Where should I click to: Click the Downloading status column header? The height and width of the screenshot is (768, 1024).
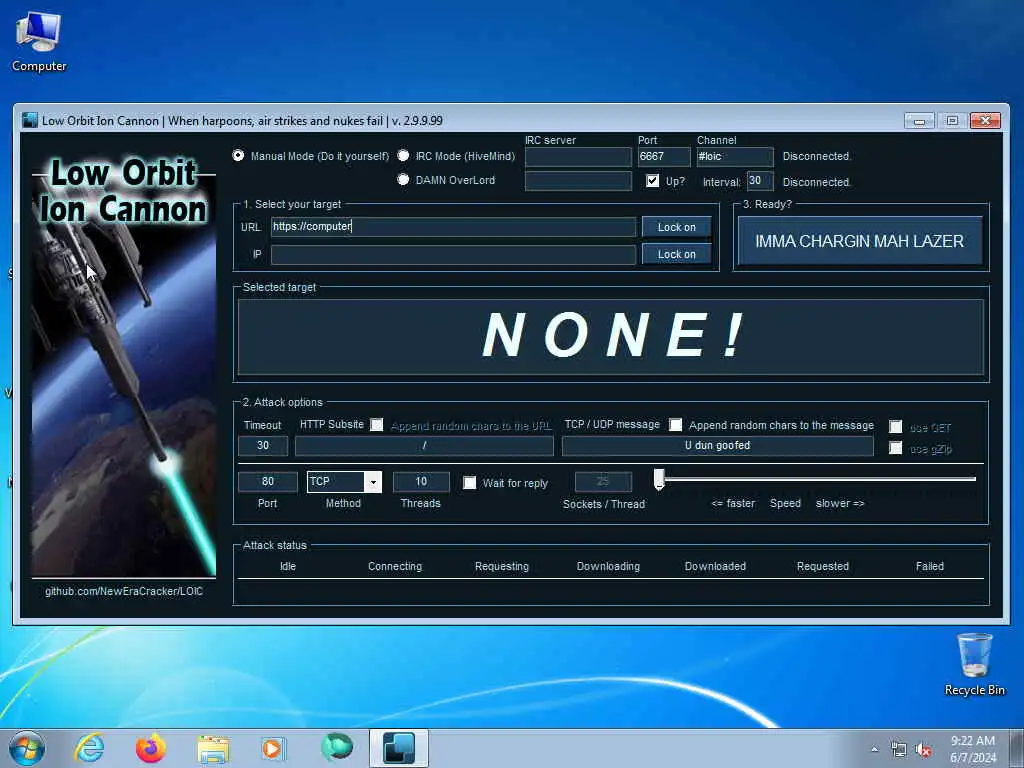[x=608, y=566]
